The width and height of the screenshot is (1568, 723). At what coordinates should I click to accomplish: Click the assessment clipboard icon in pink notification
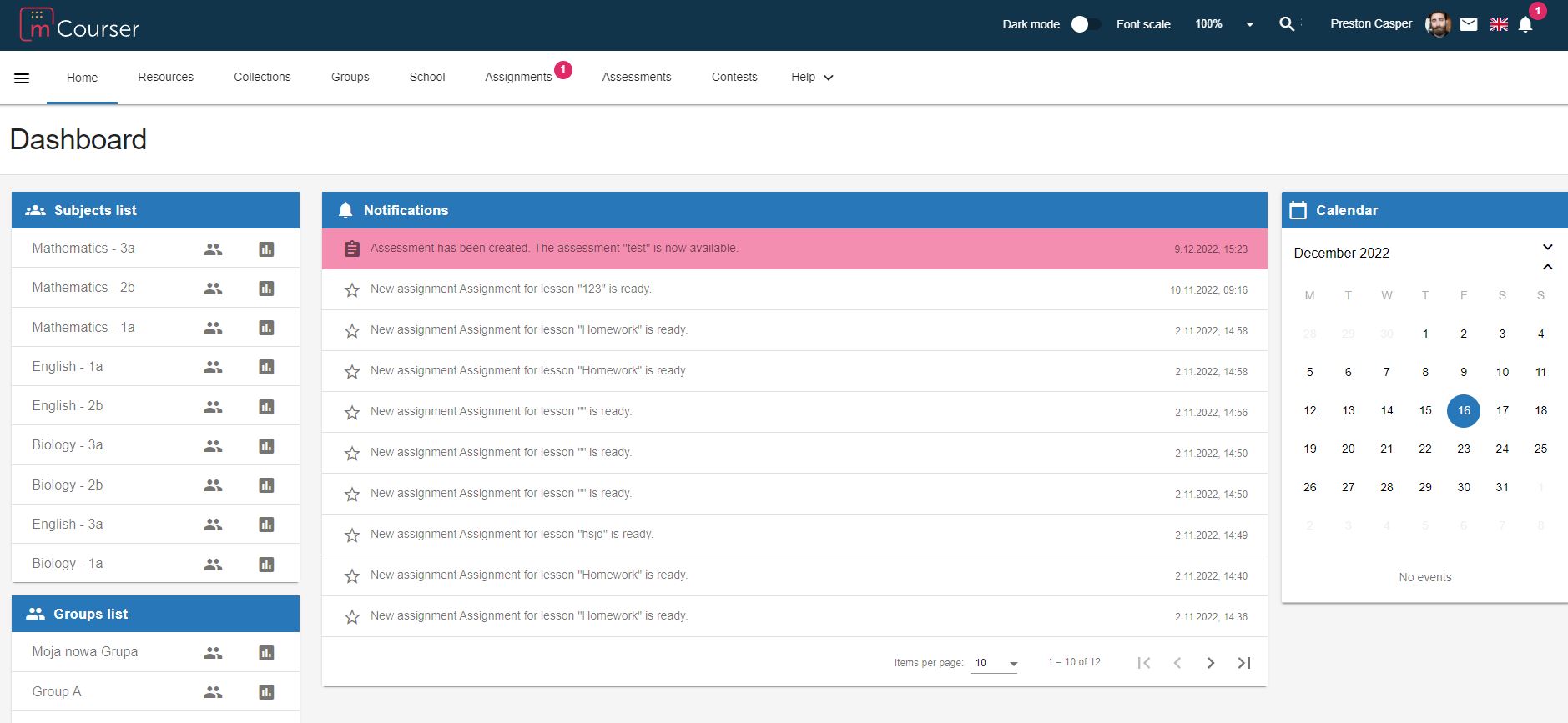(352, 249)
